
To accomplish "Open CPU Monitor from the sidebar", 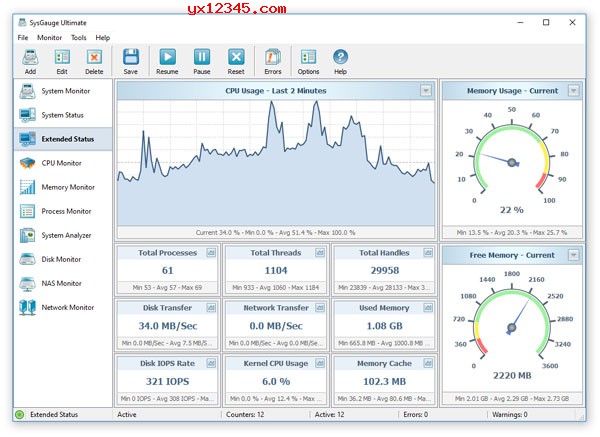I will point(63,163).
